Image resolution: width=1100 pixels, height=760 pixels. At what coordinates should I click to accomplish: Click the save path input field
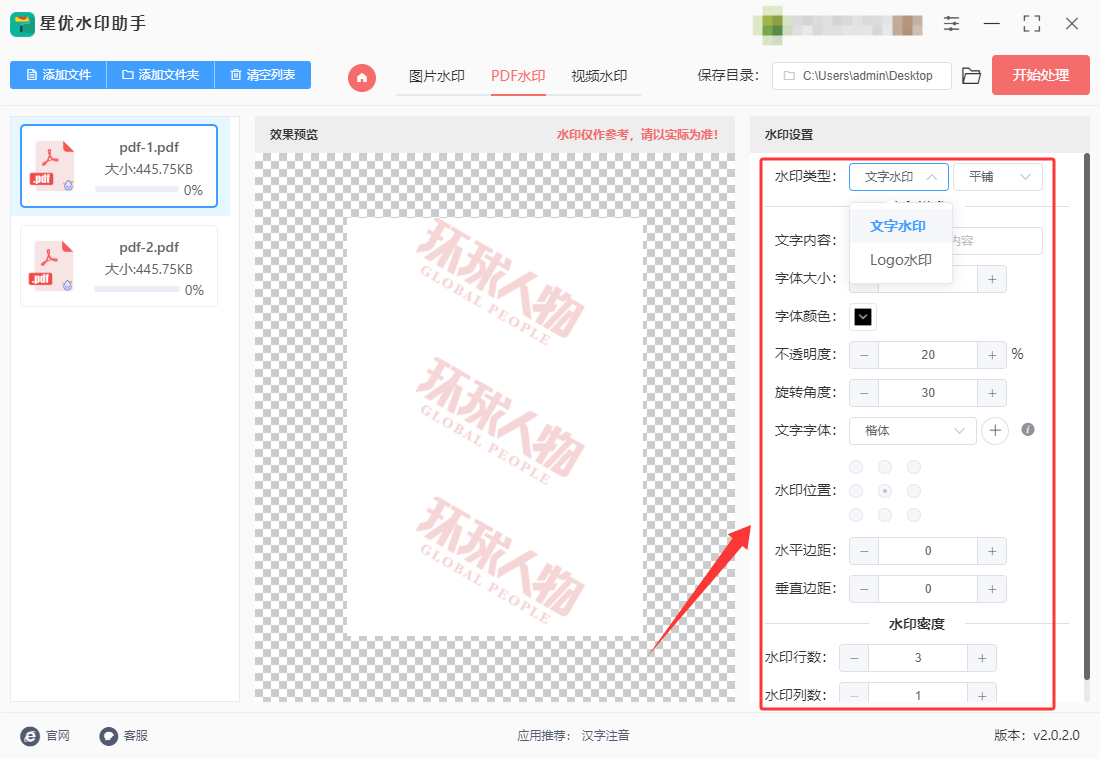click(861, 76)
